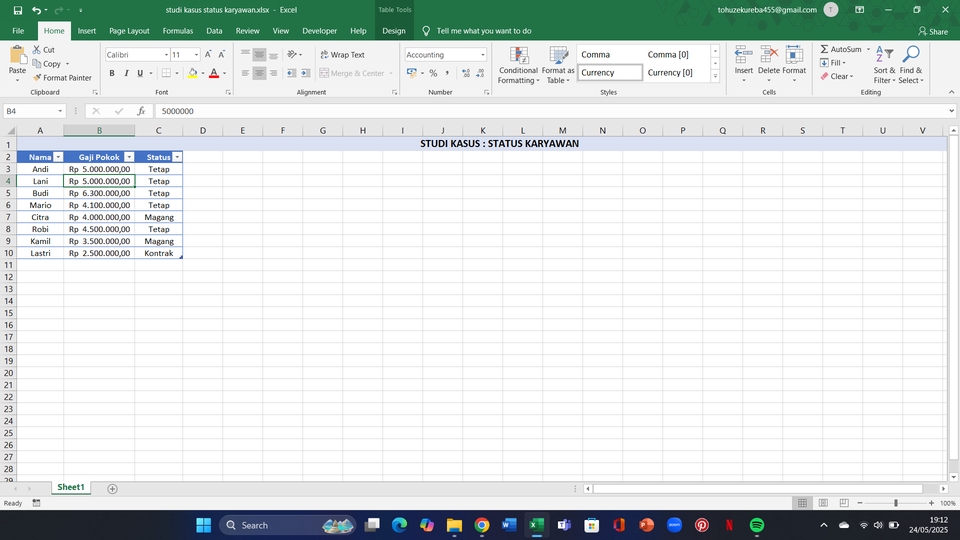
Task: Switch to the Page Layout tab
Action: (x=129, y=31)
